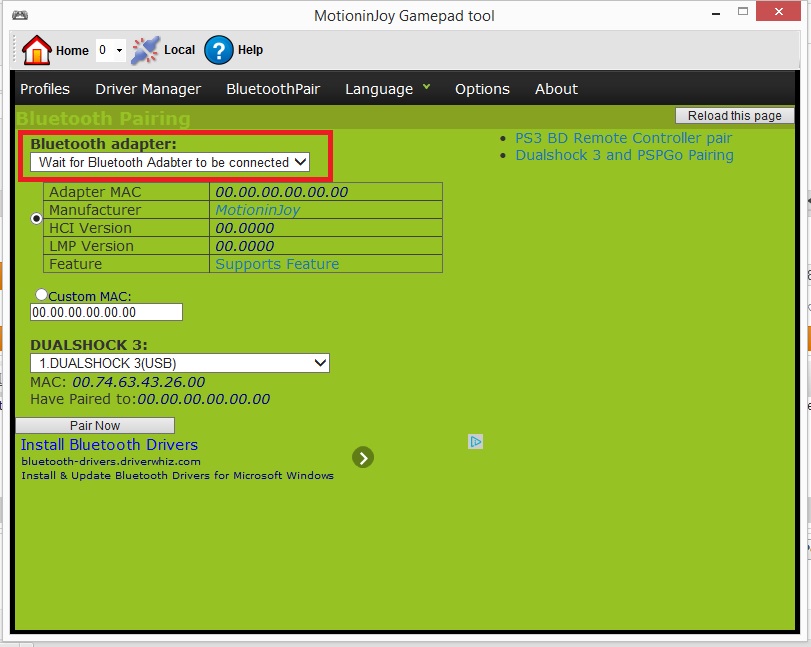811x647 pixels.
Task: Open the PS3 BD Remote Controller pair link
Action: pyautogui.click(x=623, y=138)
